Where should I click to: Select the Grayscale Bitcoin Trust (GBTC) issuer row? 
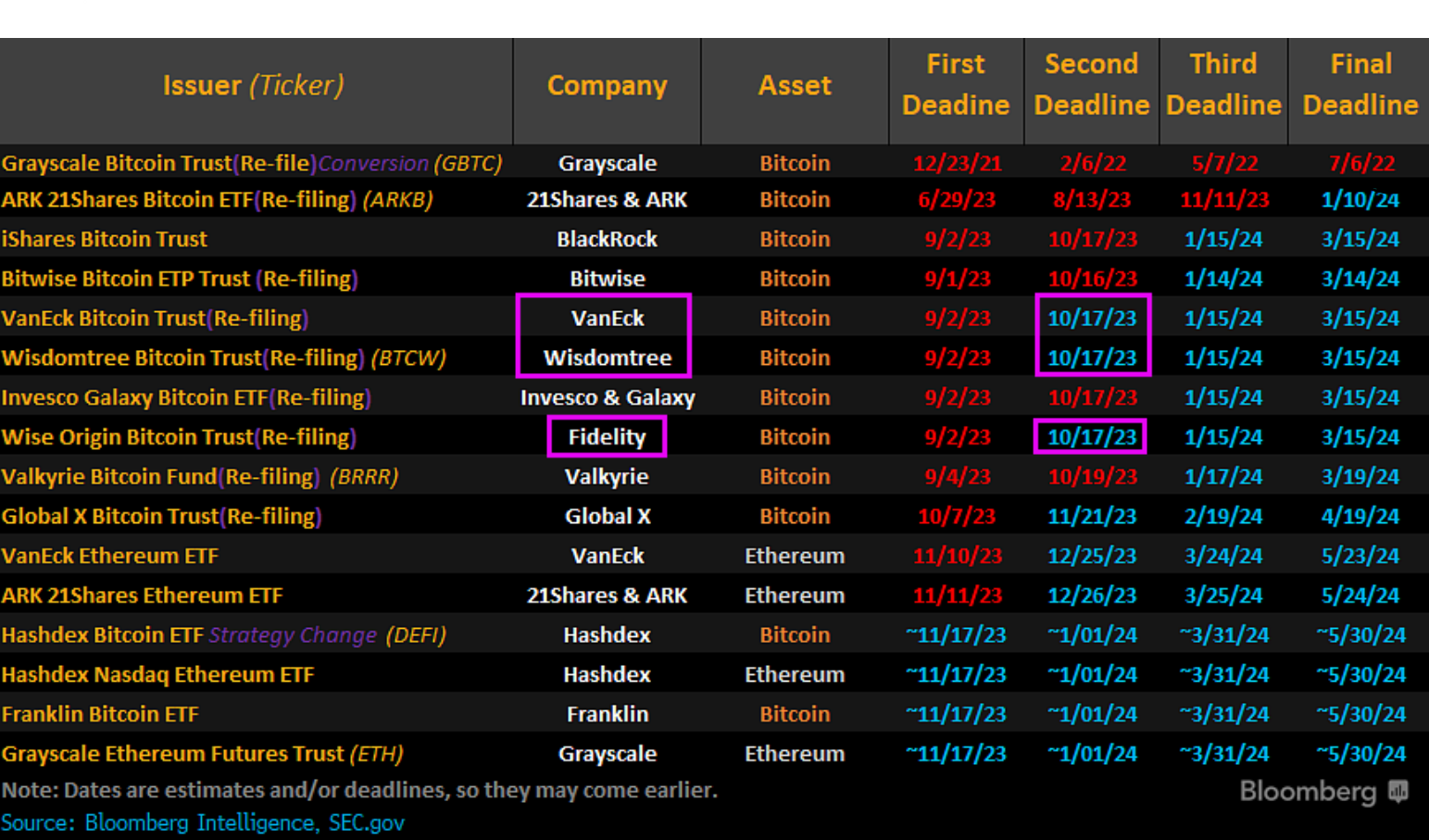pyautogui.click(x=252, y=163)
